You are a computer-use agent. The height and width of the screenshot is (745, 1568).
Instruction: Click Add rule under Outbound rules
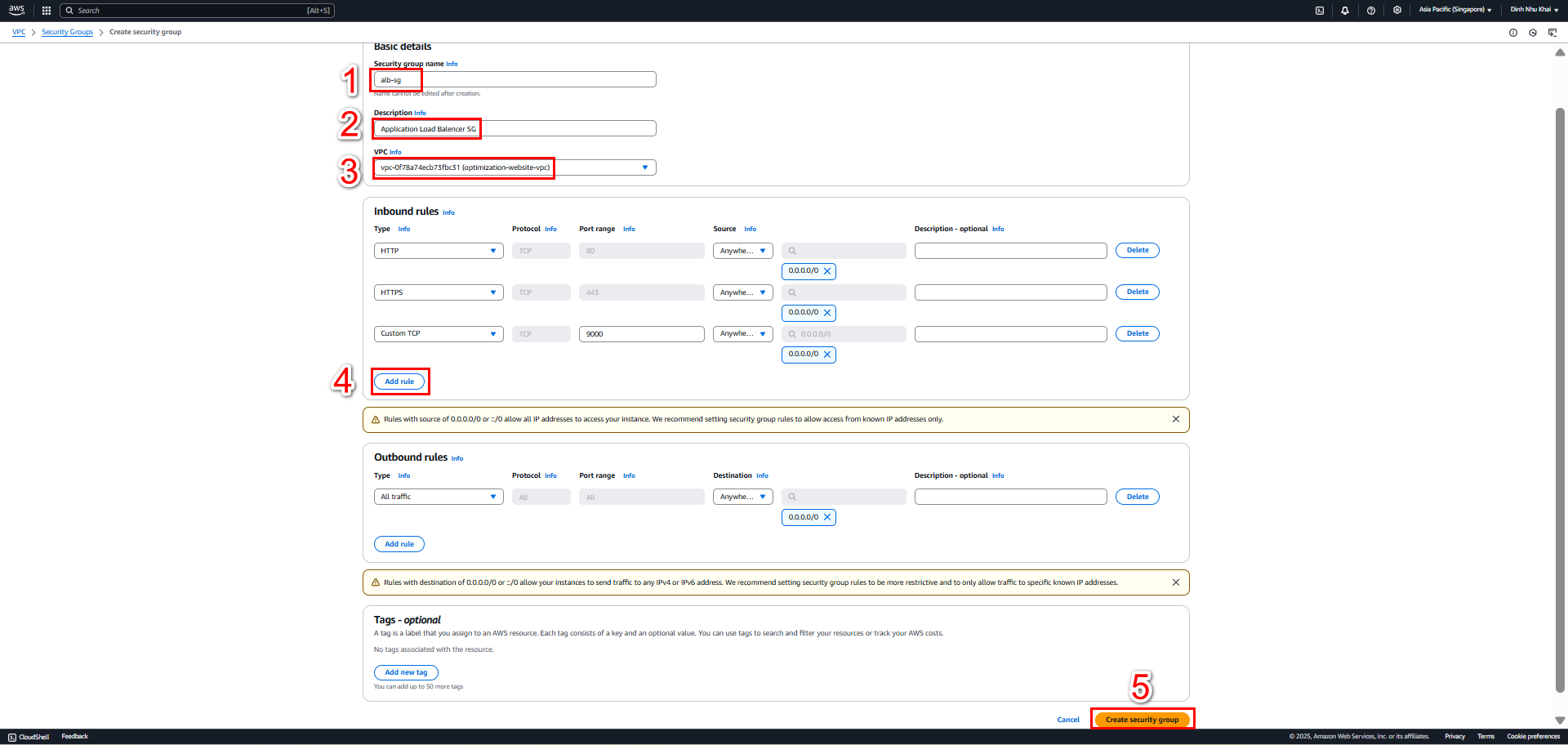[399, 544]
